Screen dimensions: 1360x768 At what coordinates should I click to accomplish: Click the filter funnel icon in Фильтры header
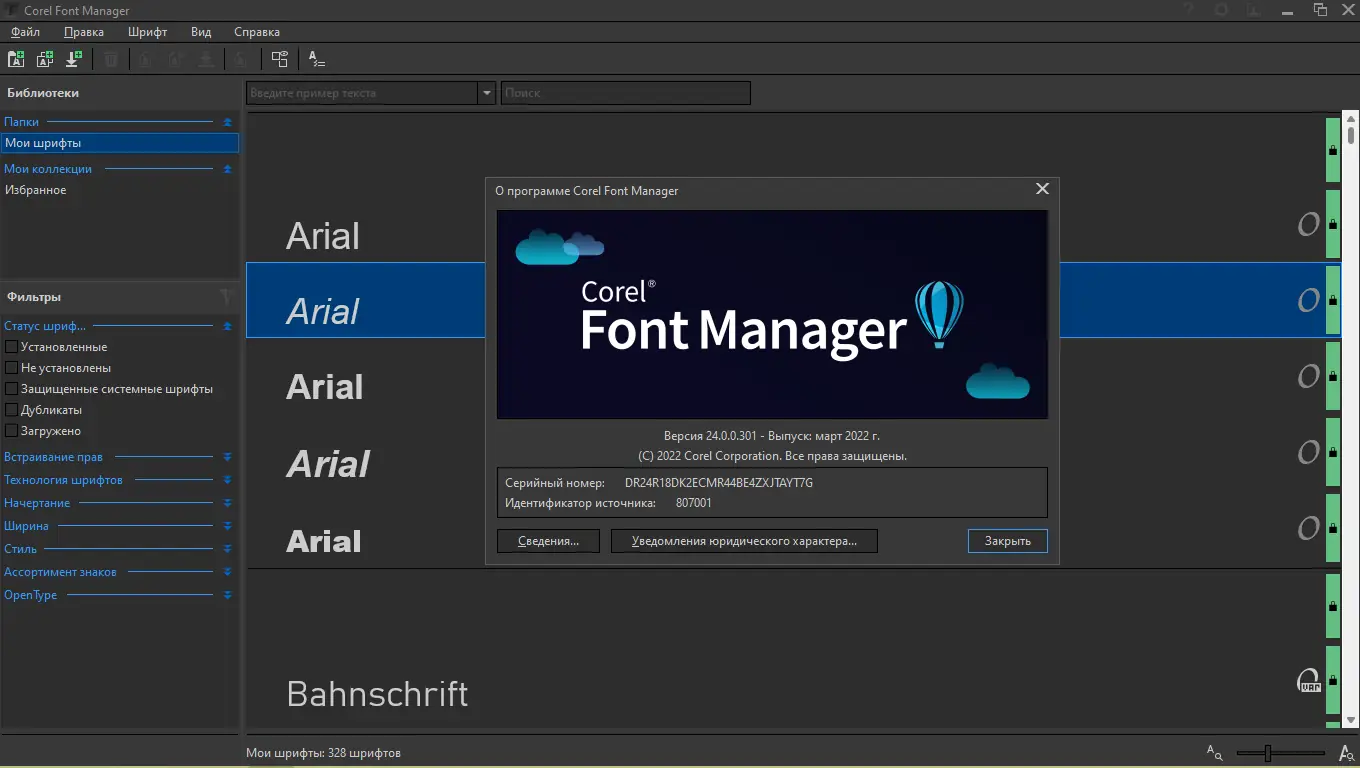pos(226,297)
